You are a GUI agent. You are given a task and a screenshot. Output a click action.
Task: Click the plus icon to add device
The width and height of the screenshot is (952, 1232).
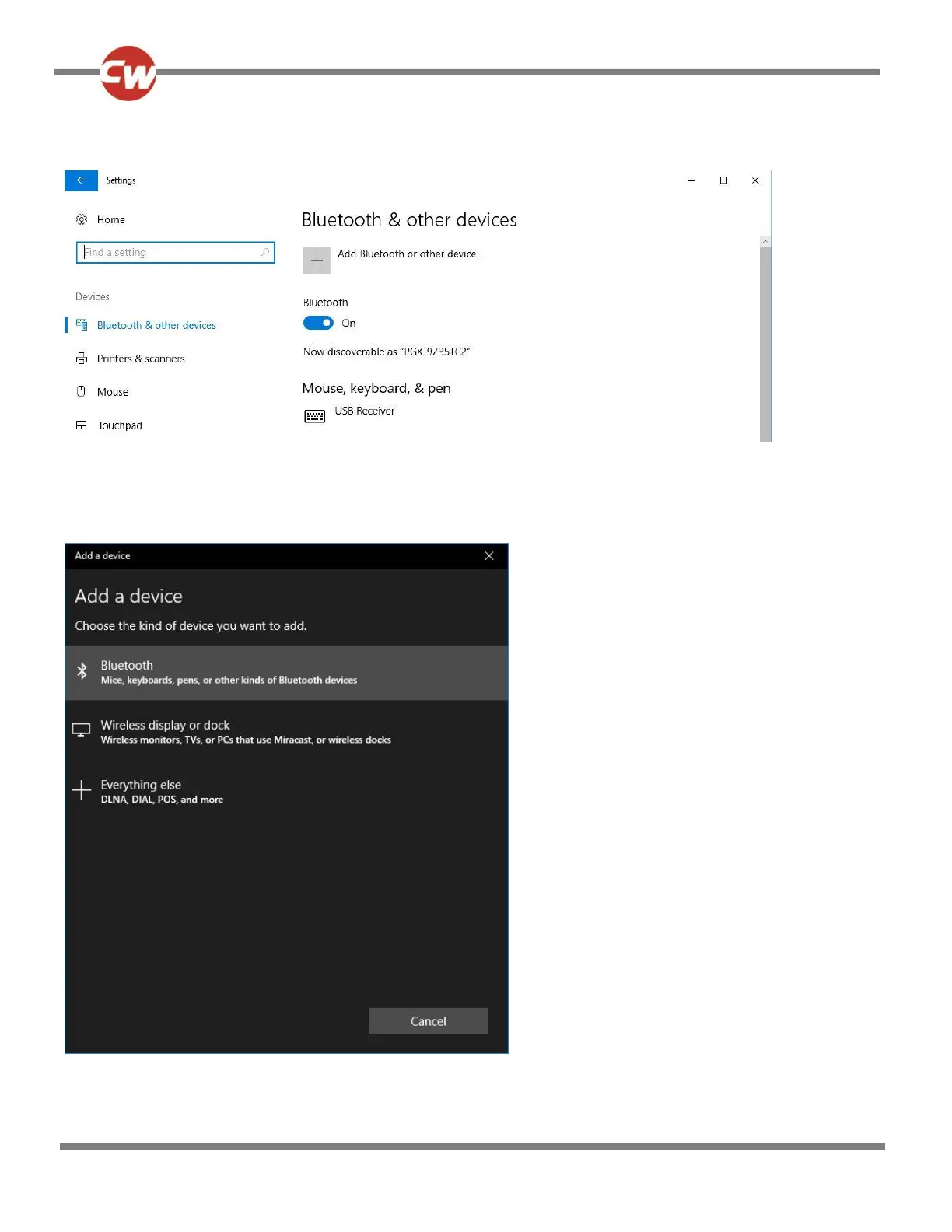click(x=317, y=261)
